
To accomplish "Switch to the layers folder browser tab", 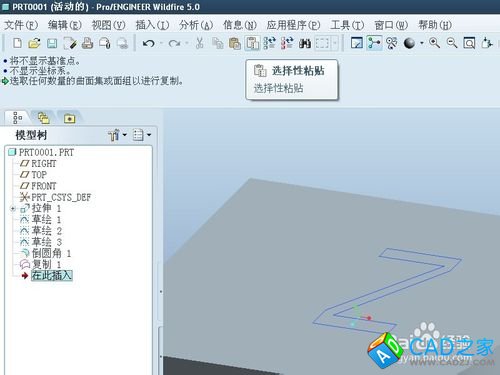I will pyautogui.click(x=44, y=118).
